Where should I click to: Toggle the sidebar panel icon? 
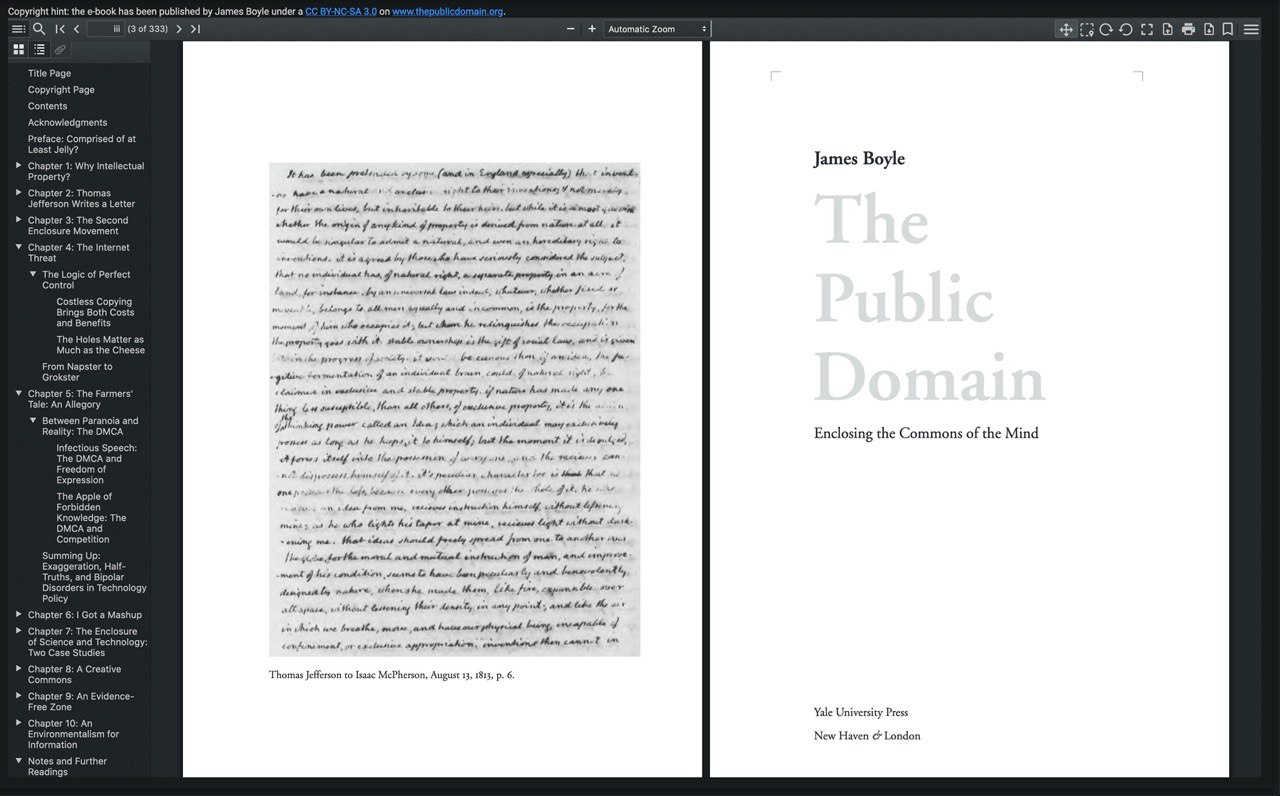click(x=18, y=29)
